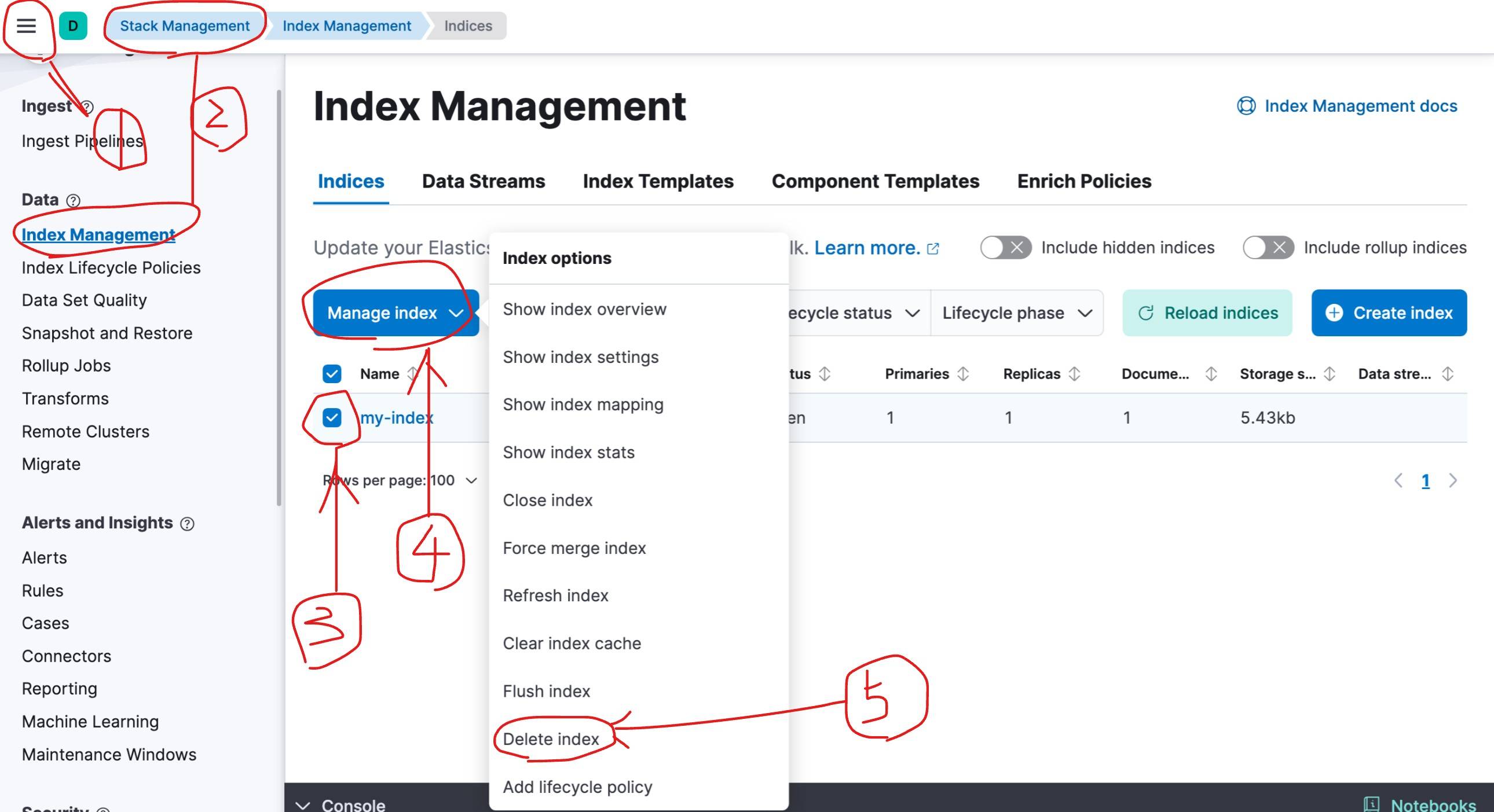
Task: Open the Lifecycle status filter dropdown
Action: tap(859, 313)
